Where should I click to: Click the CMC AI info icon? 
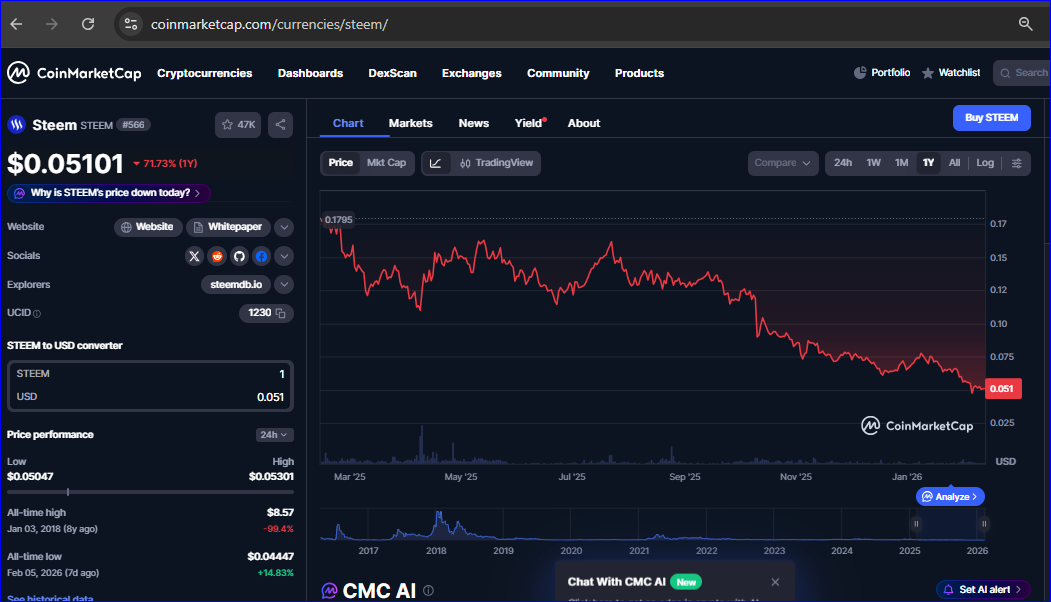[428, 591]
